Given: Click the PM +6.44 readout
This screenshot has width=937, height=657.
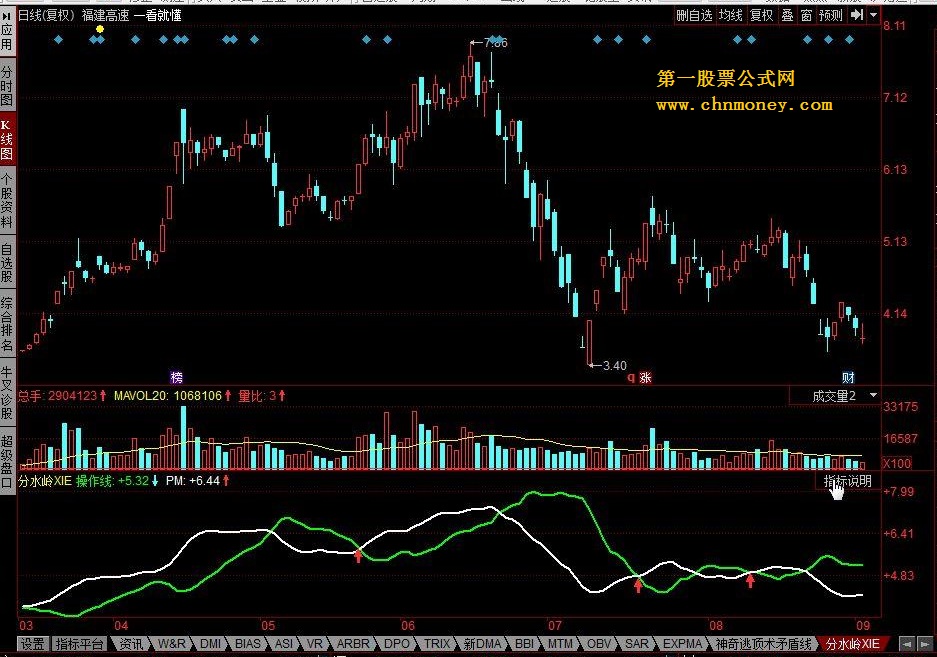Looking at the screenshot, I should [x=198, y=481].
